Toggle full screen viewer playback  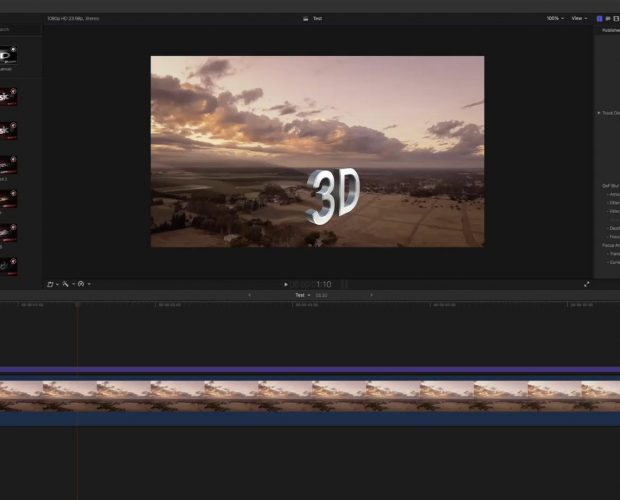tap(587, 284)
